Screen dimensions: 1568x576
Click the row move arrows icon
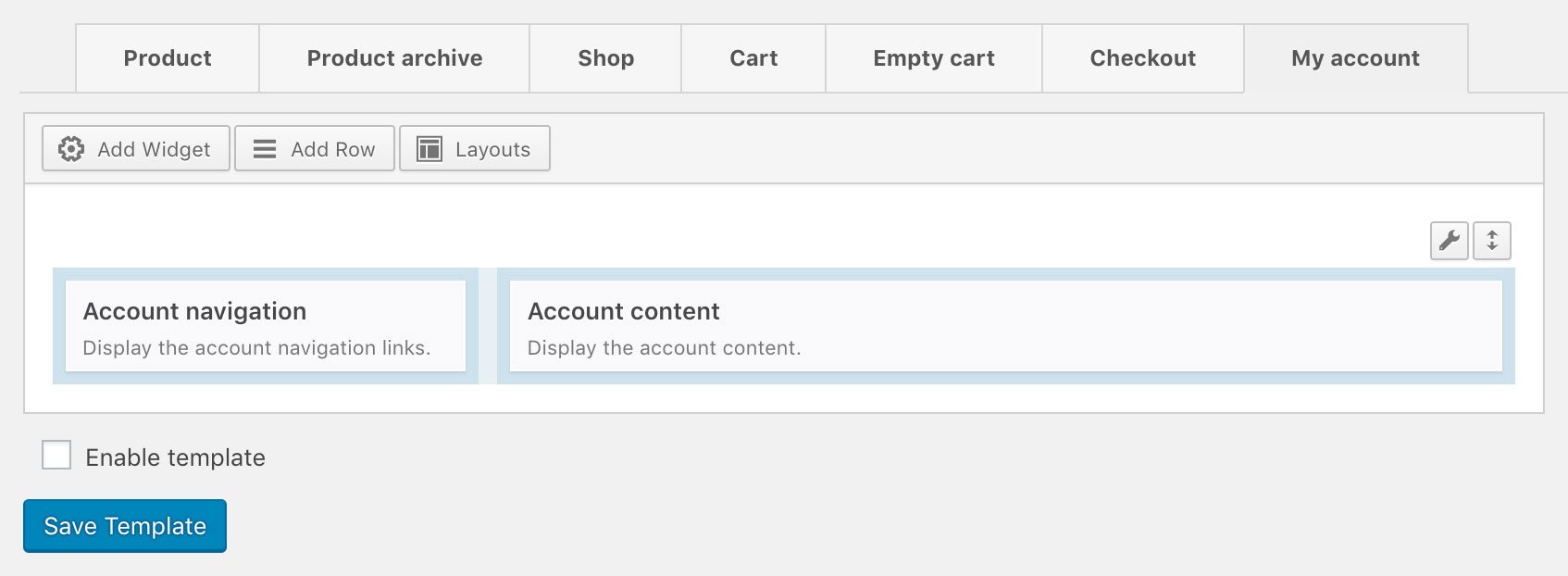(x=1492, y=241)
